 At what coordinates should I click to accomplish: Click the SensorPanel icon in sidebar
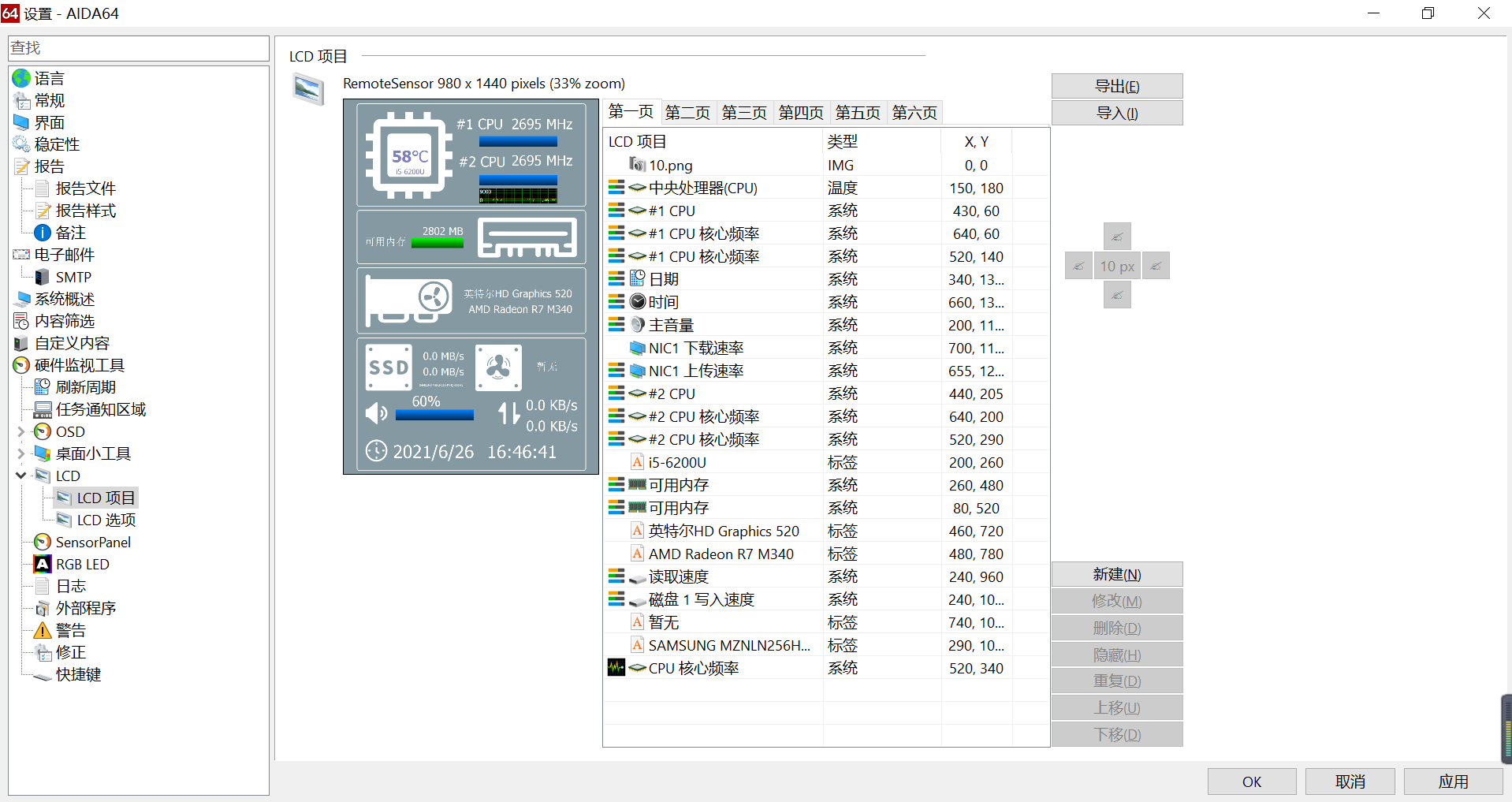(x=43, y=543)
